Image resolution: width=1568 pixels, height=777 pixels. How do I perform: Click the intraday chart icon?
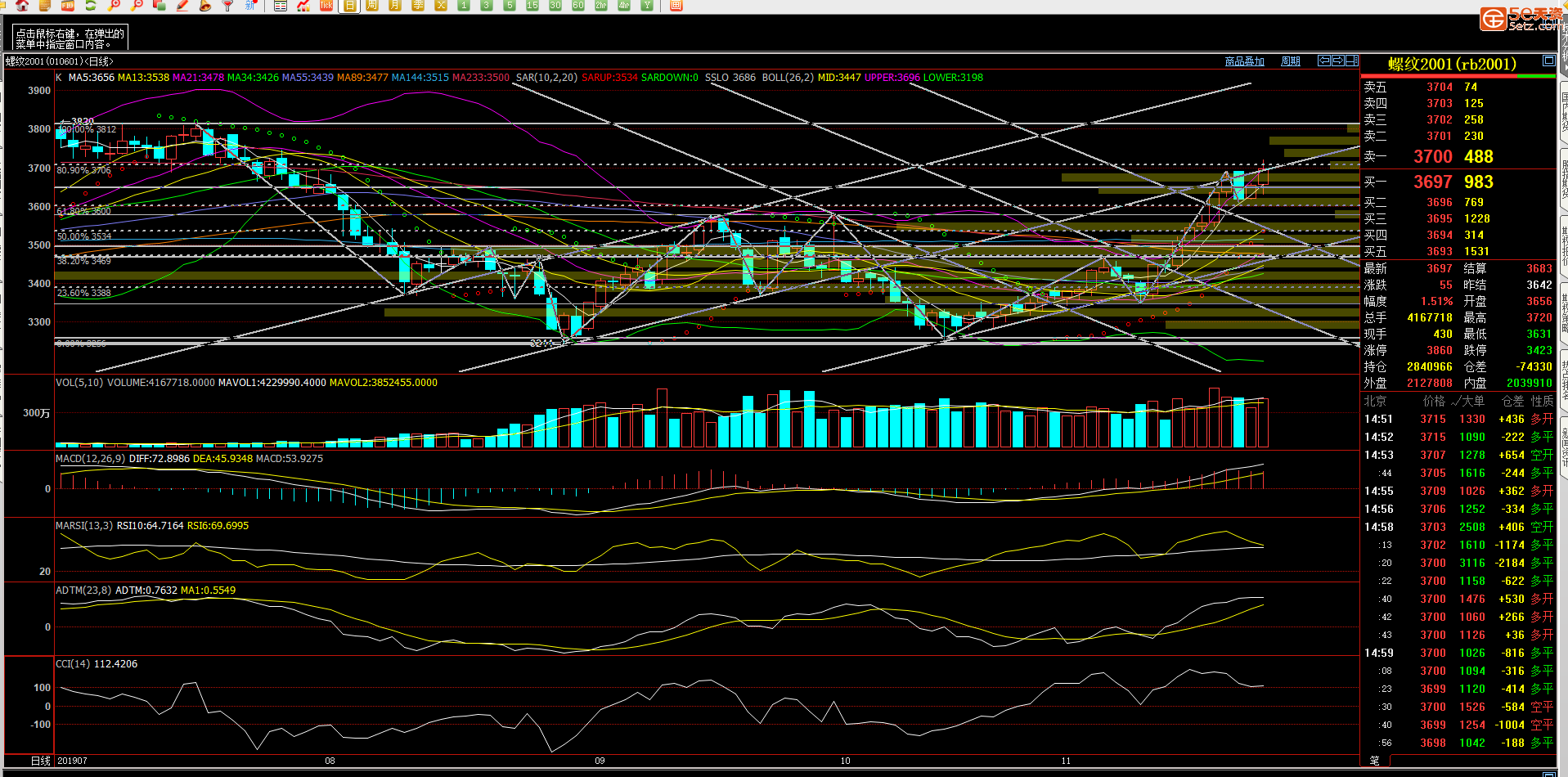[303, 5]
